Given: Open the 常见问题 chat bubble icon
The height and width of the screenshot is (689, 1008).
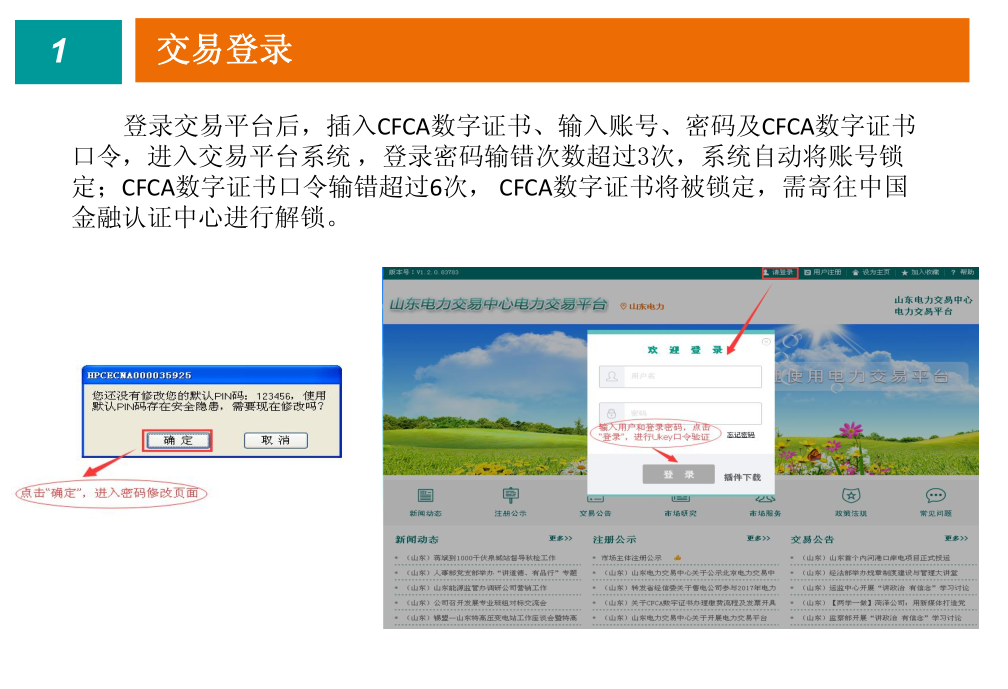Looking at the screenshot, I should point(935,496).
